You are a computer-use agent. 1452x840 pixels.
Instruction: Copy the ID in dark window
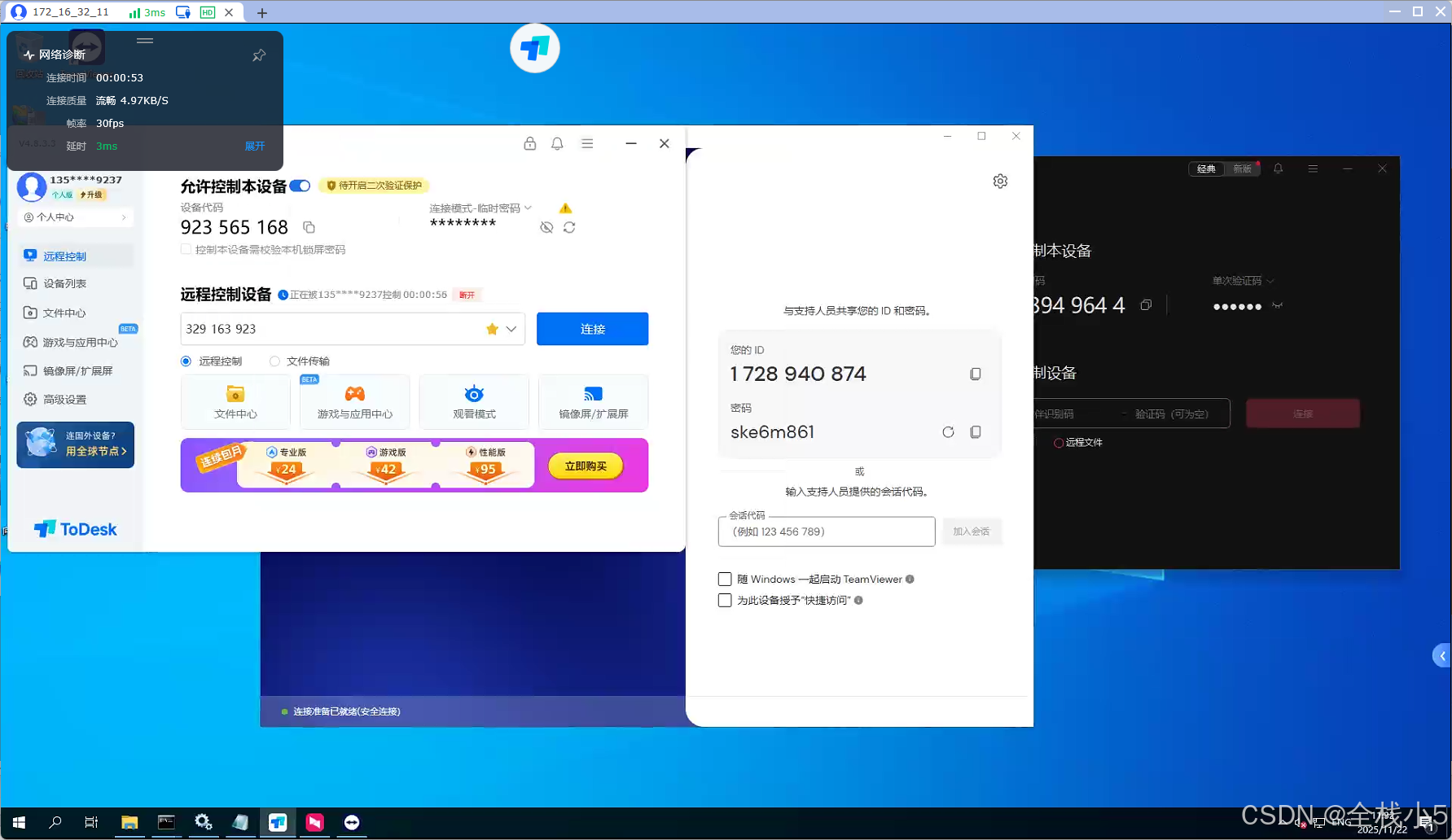click(x=1146, y=305)
